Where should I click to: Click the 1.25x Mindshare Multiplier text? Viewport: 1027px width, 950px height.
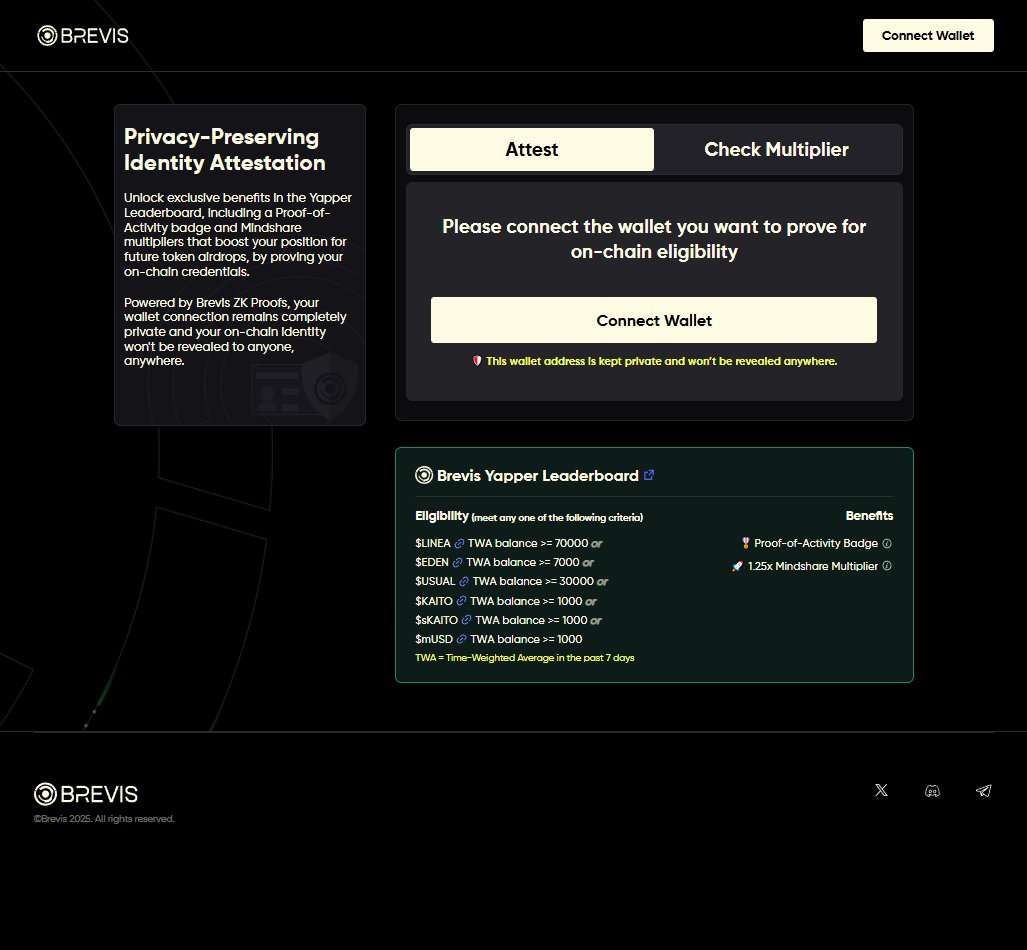point(812,566)
